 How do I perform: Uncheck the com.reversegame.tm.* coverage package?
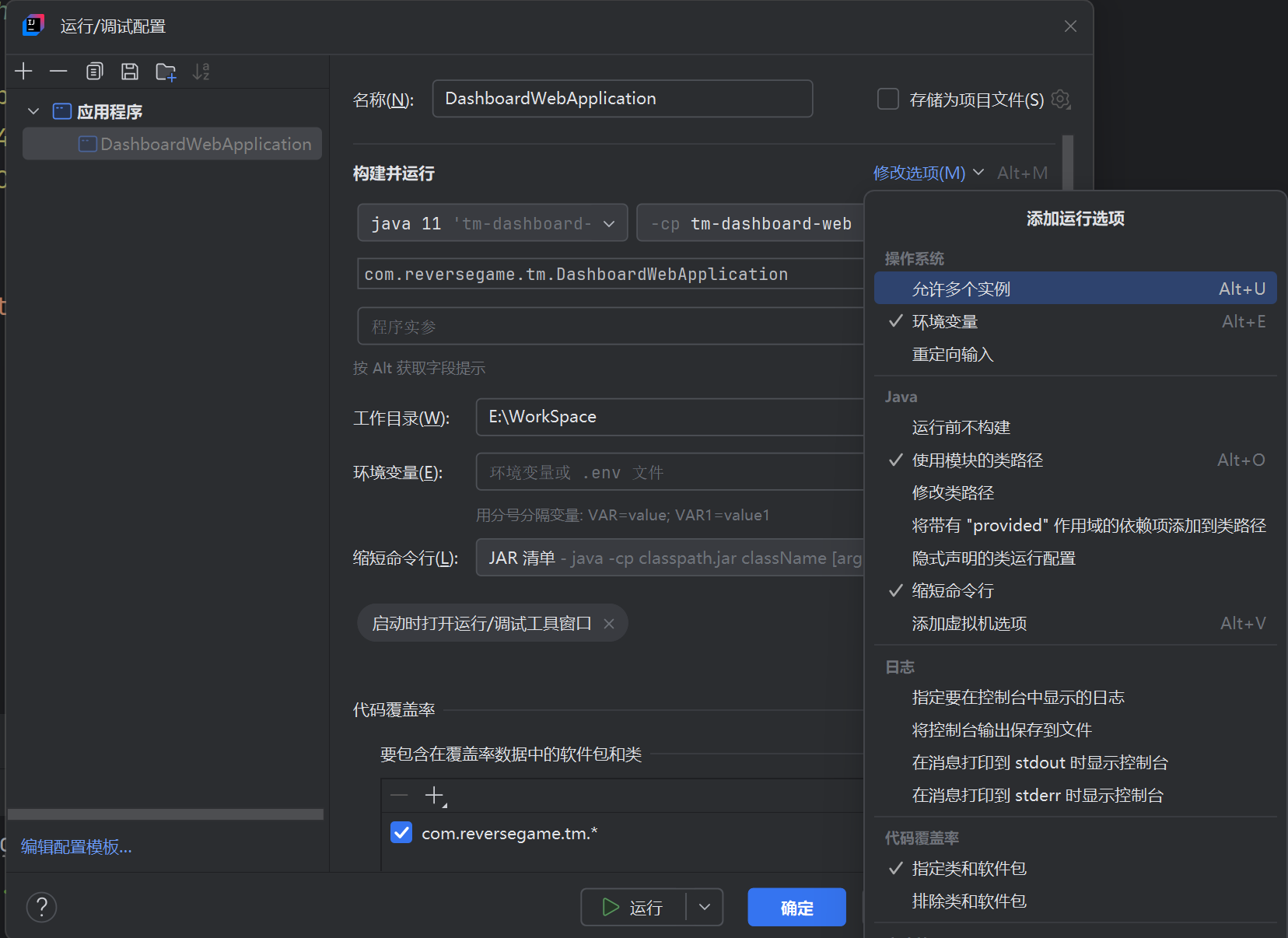pyautogui.click(x=401, y=832)
